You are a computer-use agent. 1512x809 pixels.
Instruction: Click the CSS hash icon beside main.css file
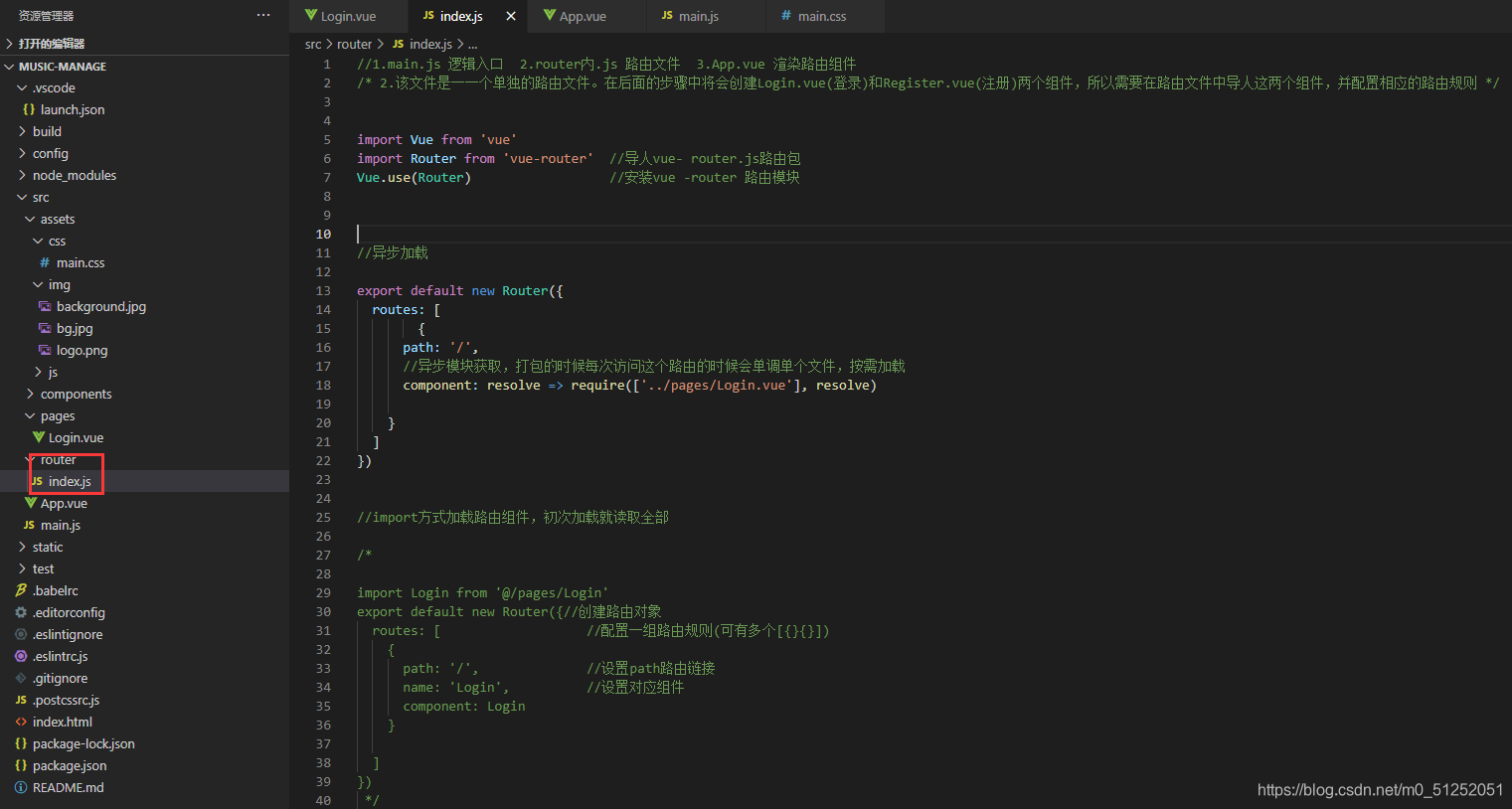tap(45, 262)
